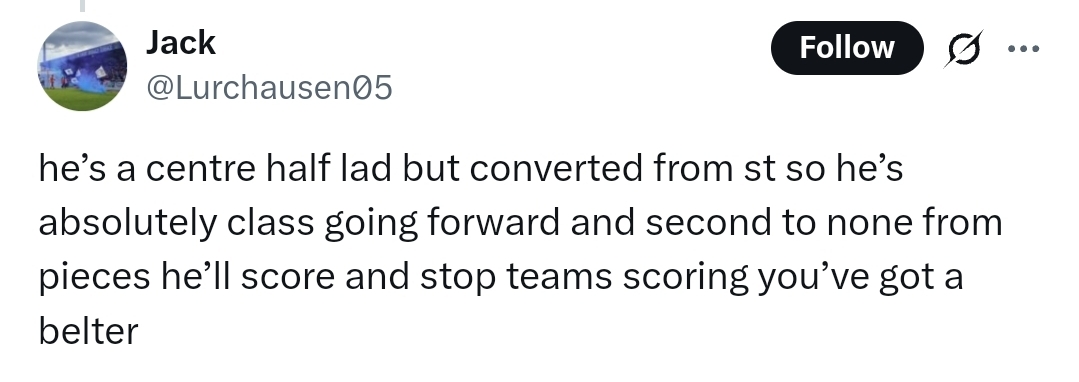Image resolution: width=1079 pixels, height=382 pixels.
Task: Open the three-dot more options menu
Action: (x=1023, y=48)
